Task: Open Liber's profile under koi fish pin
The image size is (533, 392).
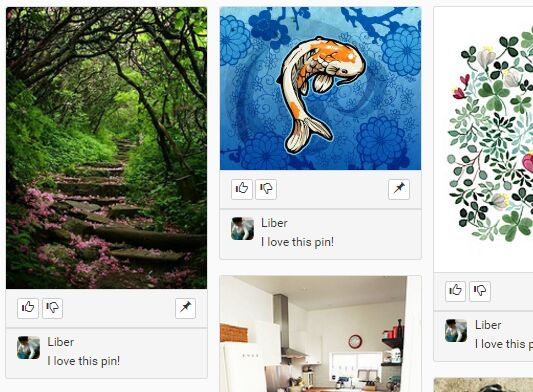Action: (274, 223)
